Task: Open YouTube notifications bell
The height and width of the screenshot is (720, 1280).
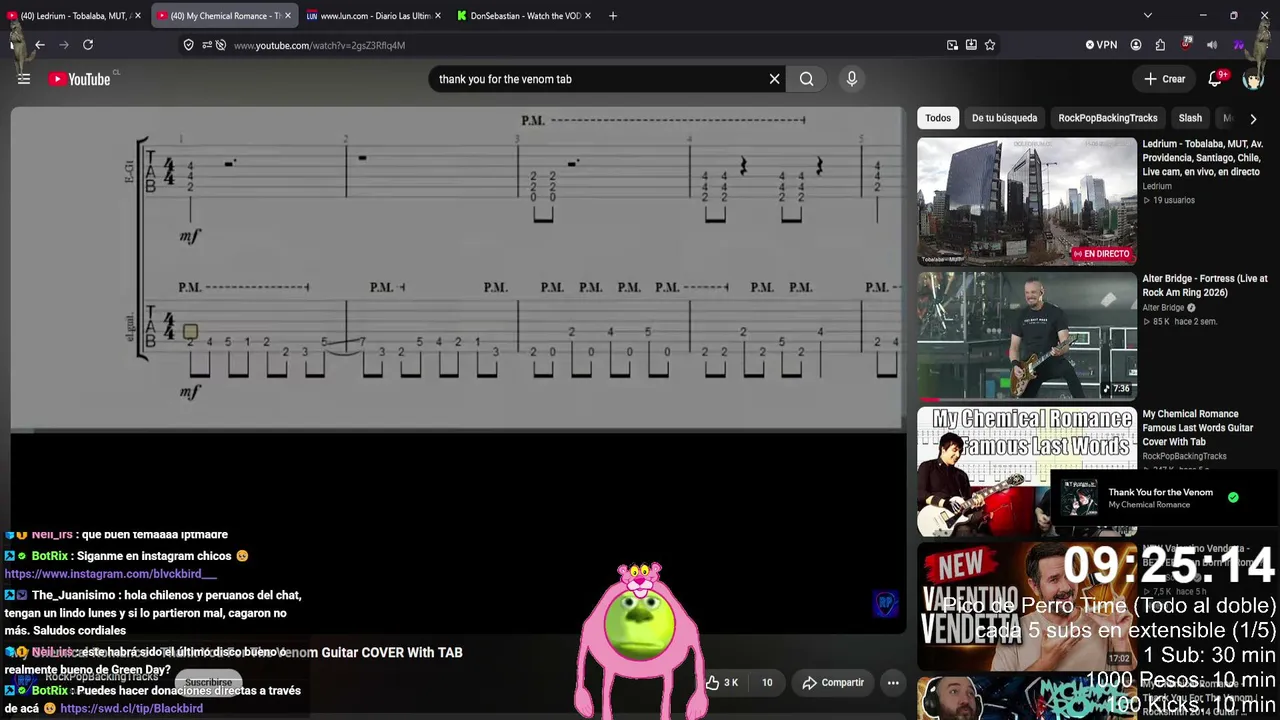Action: tap(1216, 79)
